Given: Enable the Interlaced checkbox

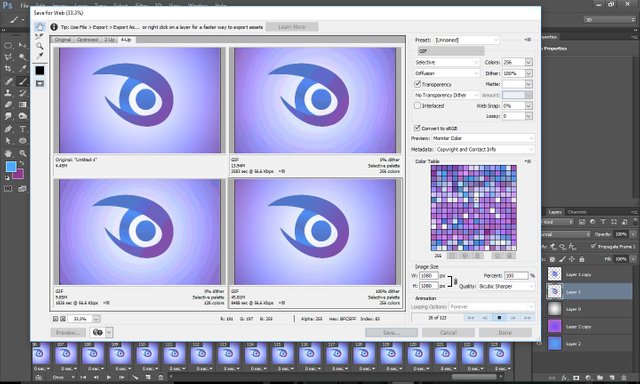Looking at the screenshot, I should [417, 105].
